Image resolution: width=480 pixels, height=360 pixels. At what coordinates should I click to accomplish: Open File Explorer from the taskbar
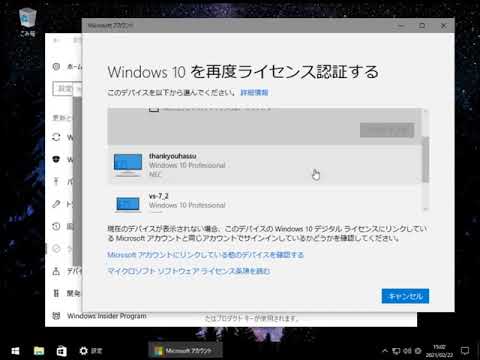pos(39,351)
